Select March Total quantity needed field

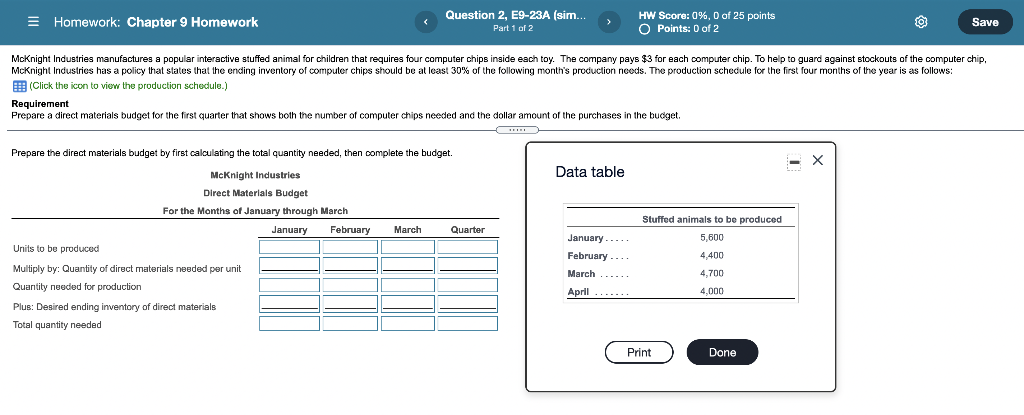[x=408, y=324]
